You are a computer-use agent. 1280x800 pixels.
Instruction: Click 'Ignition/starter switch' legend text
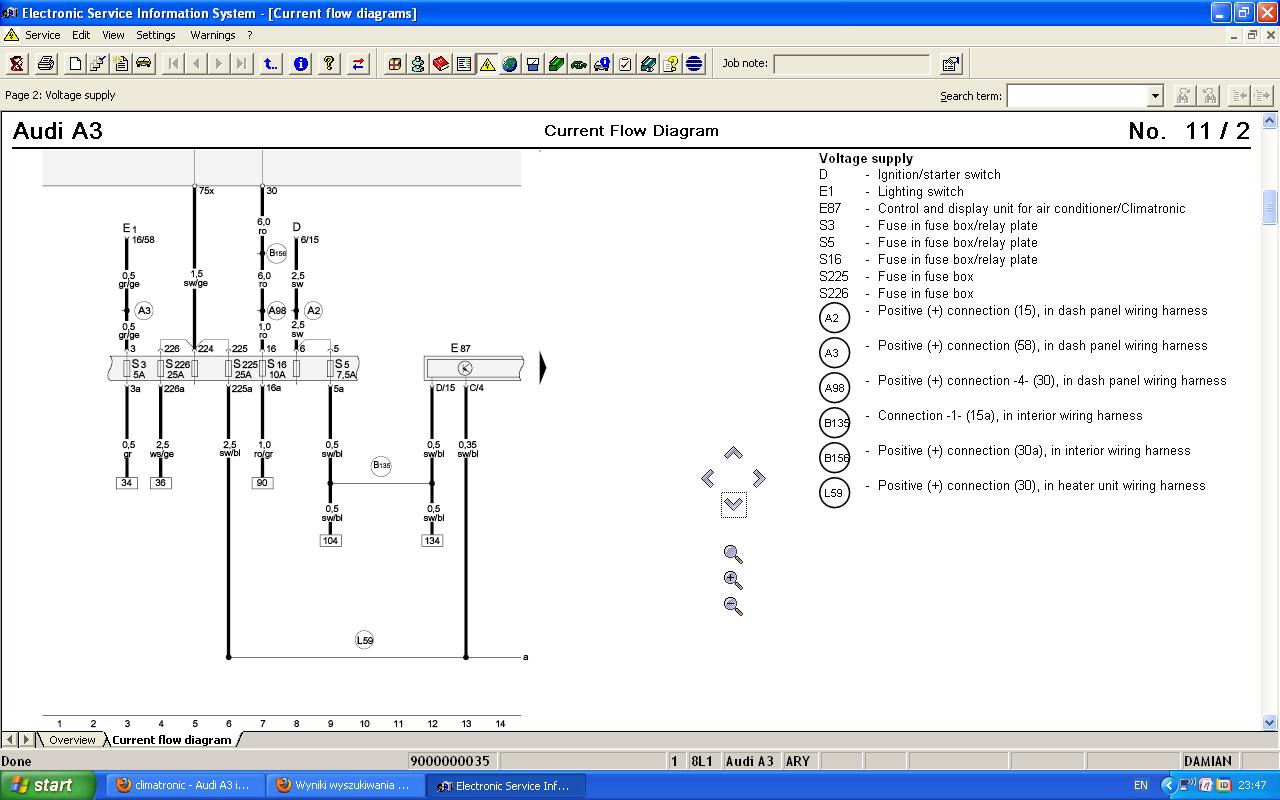click(x=939, y=175)
